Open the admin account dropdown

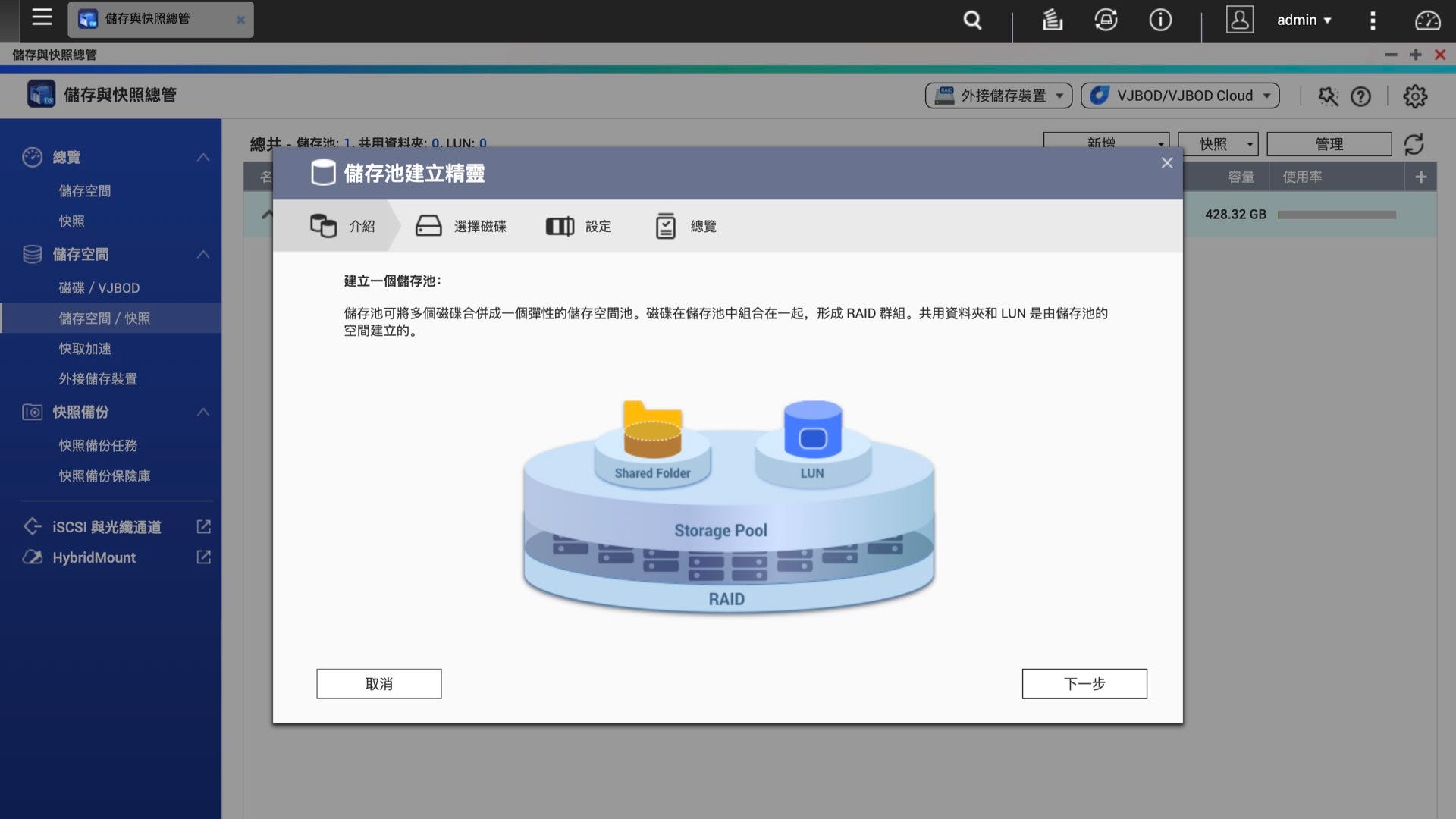(1304, 20)
